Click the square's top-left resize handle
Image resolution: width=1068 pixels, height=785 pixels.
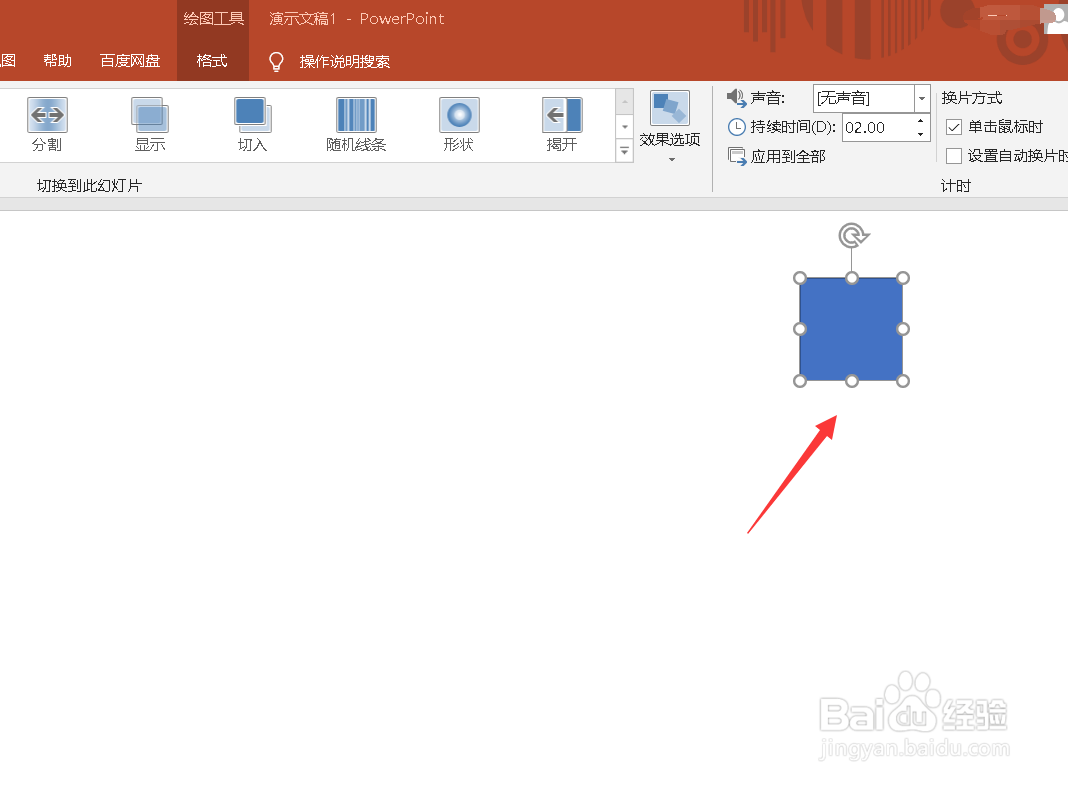tap(800, 278)
